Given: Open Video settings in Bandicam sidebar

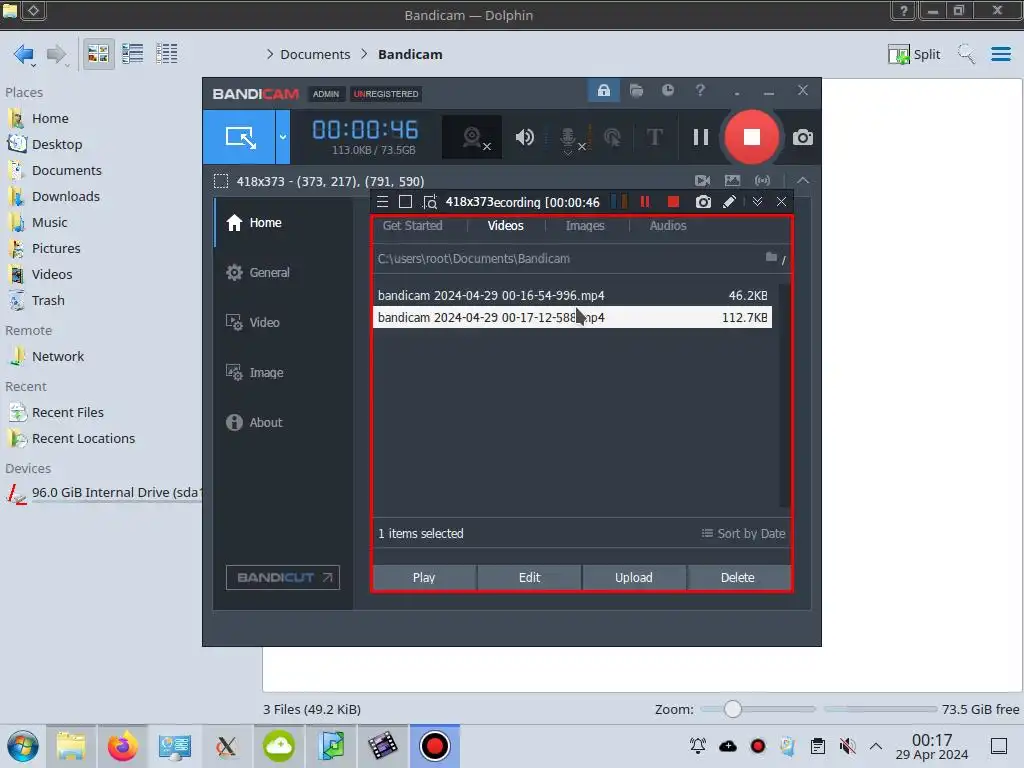Looking at the screenshot, I should (x=283, y=323).
